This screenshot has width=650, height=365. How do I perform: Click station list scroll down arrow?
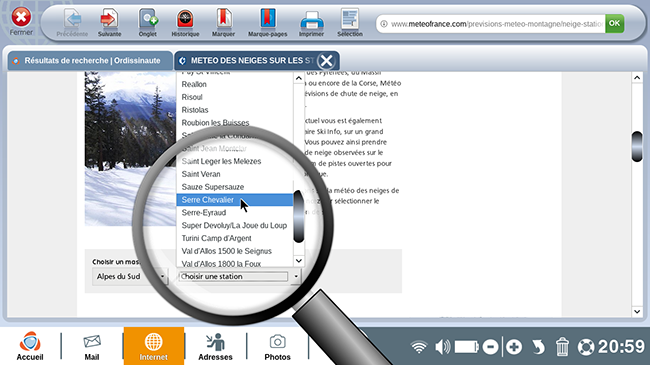point(299,261)
